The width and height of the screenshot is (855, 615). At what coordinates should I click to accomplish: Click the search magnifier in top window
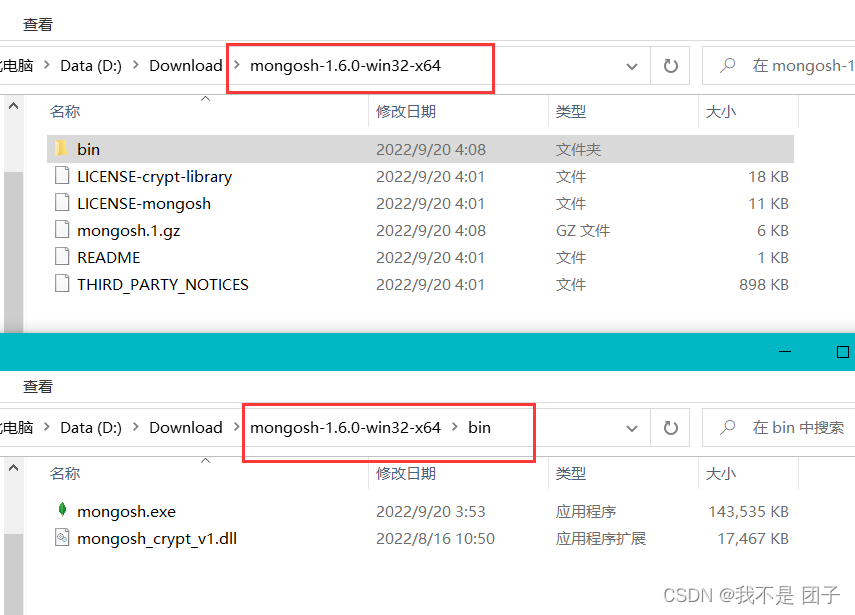(x=727, y=65)
